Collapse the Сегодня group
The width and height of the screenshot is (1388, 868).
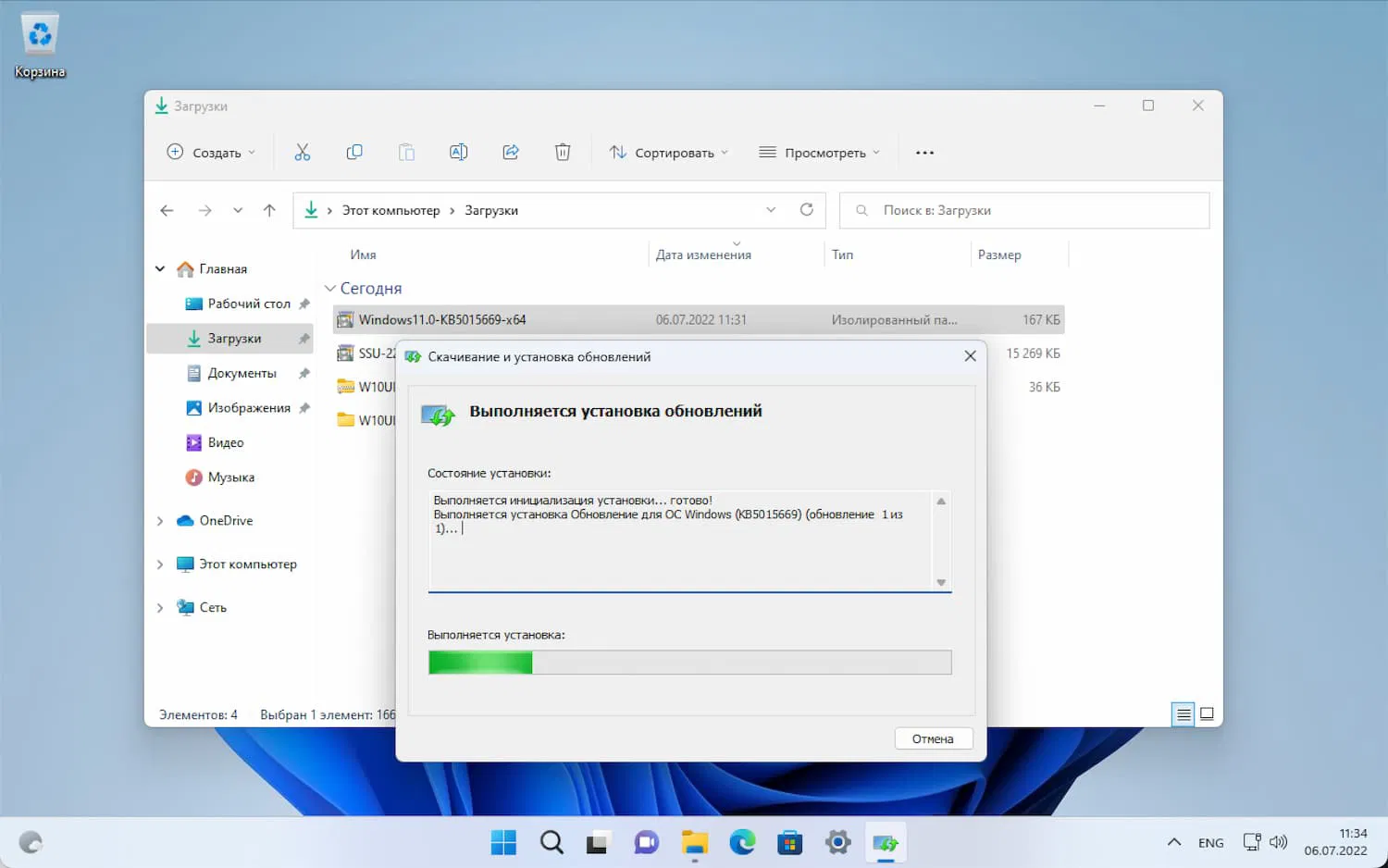click(330, 289)
